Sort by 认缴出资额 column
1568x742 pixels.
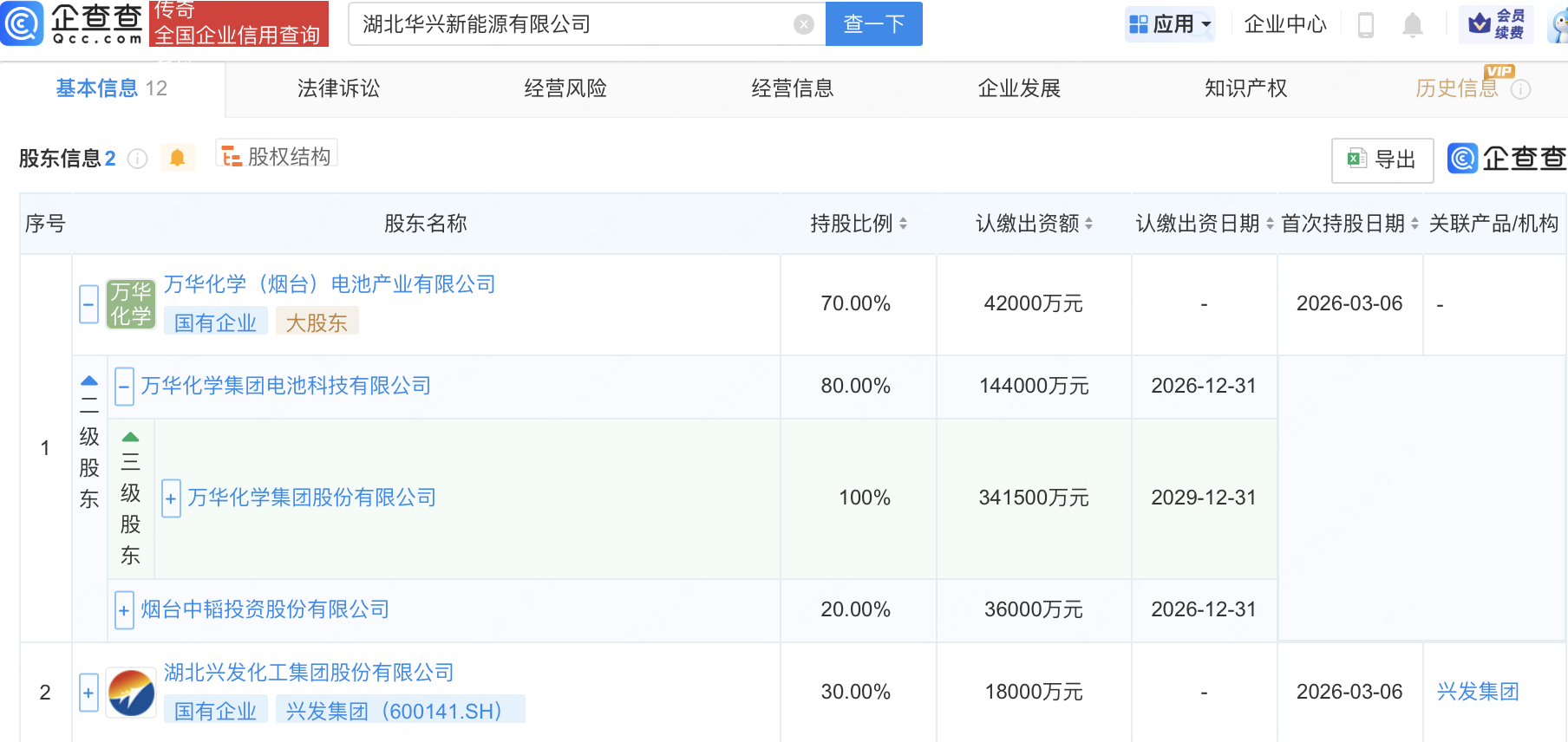click(1088, 224)
